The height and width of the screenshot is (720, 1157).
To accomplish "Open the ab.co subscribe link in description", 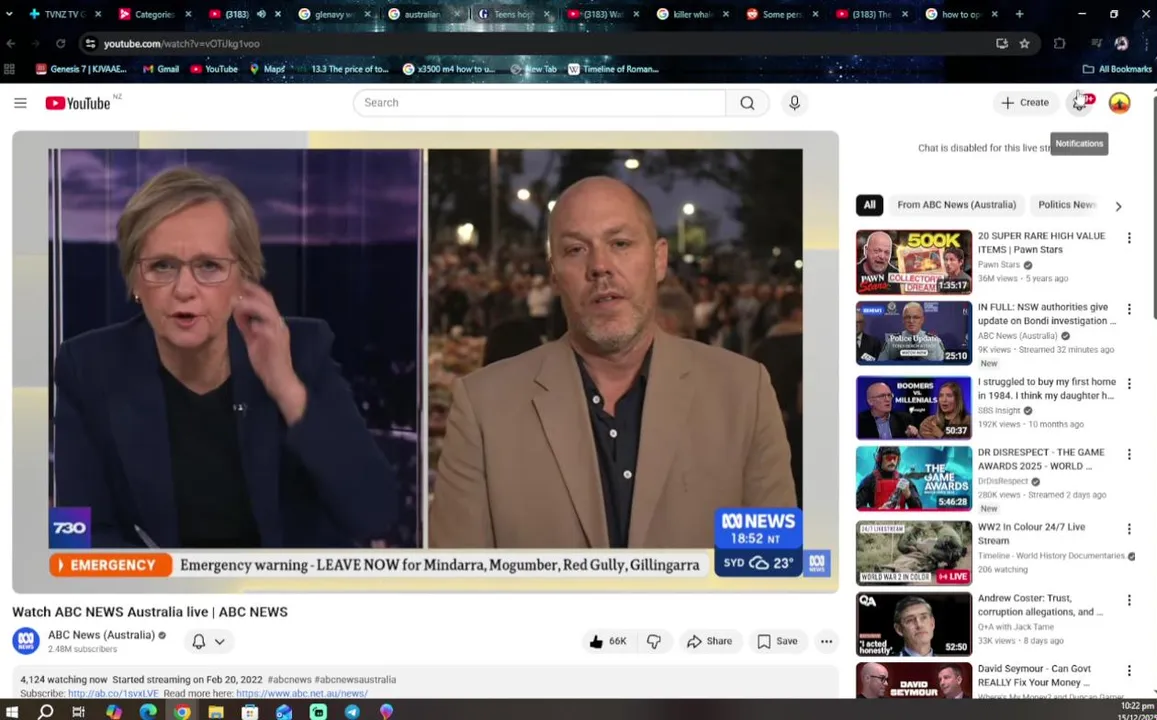I will point(113,693).
